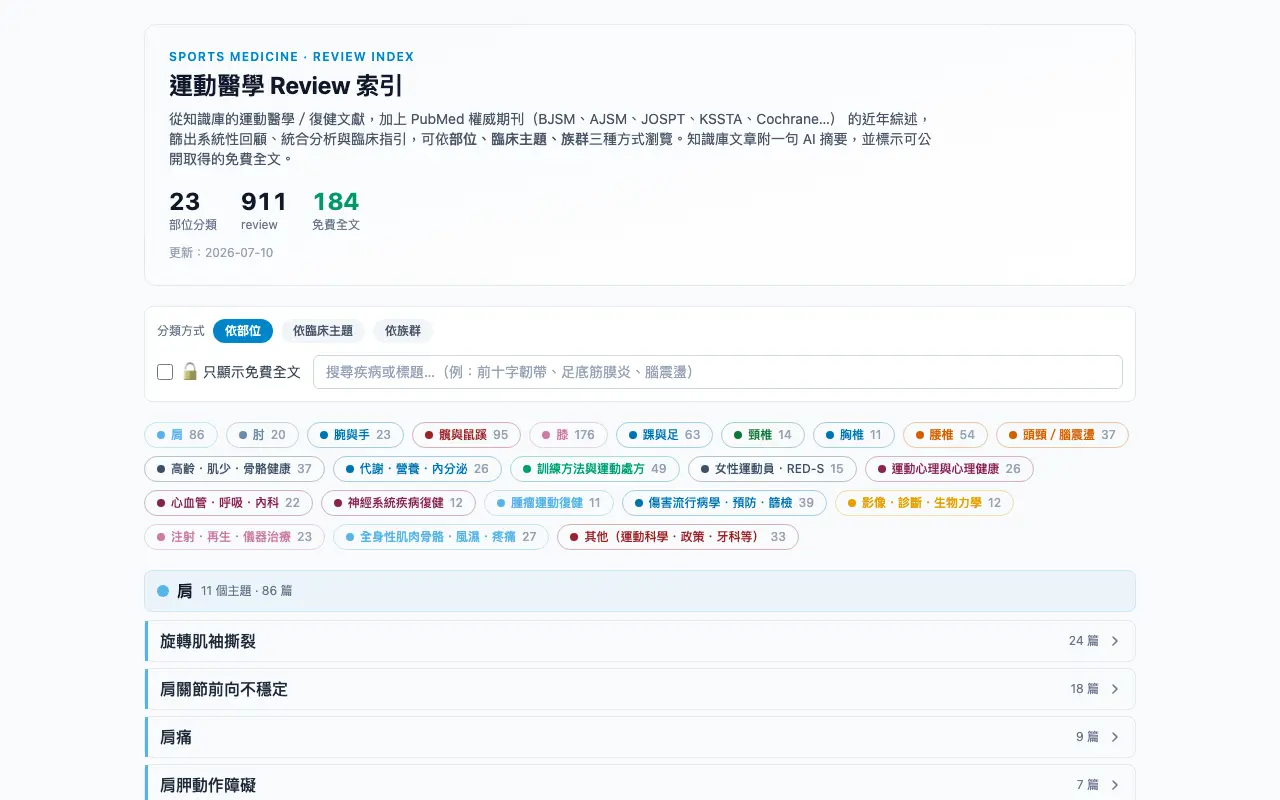Image resolution: width=1280 pixels, height=800 pixels.
Task: Choose the 女性運動員・RED-S chip
Action: tap(772, 469)
